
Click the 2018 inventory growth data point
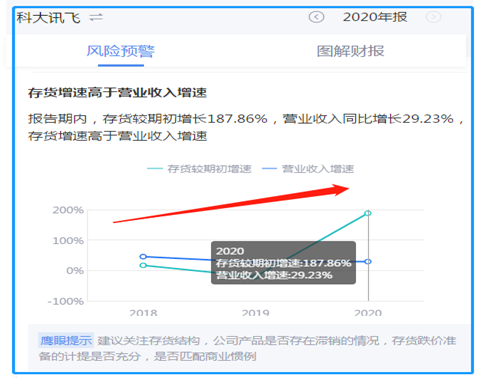click(143, 265)
